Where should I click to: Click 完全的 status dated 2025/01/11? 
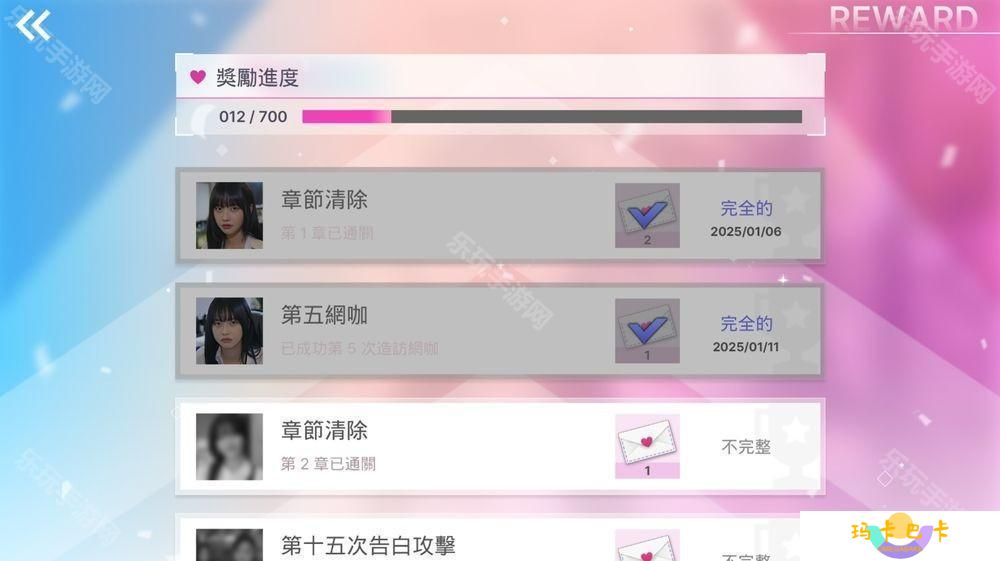click(x=746, y=323)
